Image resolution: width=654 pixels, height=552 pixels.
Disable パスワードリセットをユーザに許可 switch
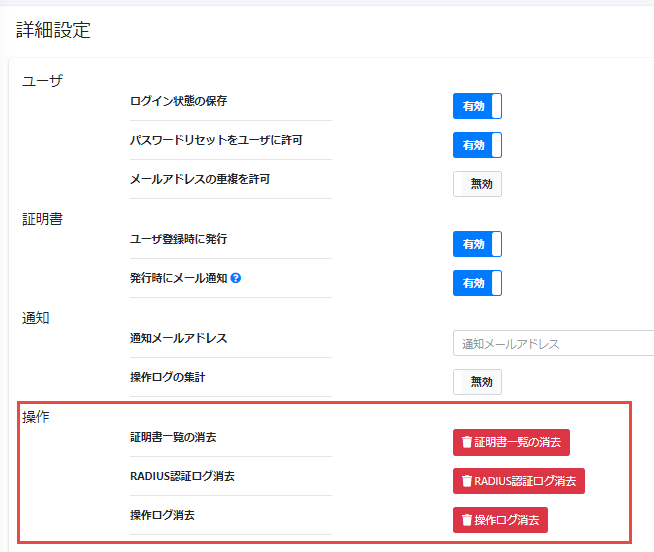pyautogui.click(x=477, y=145)
